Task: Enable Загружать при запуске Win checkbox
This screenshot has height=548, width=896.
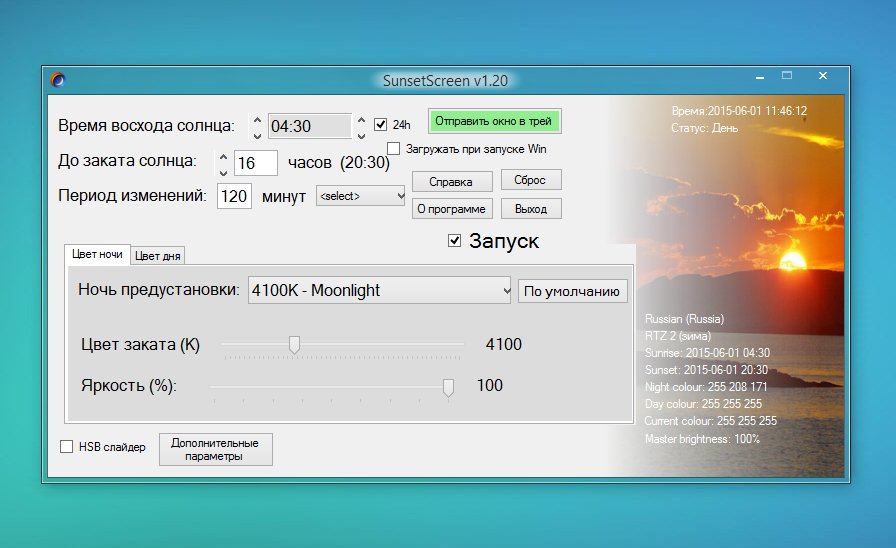Action: [393, 149]
